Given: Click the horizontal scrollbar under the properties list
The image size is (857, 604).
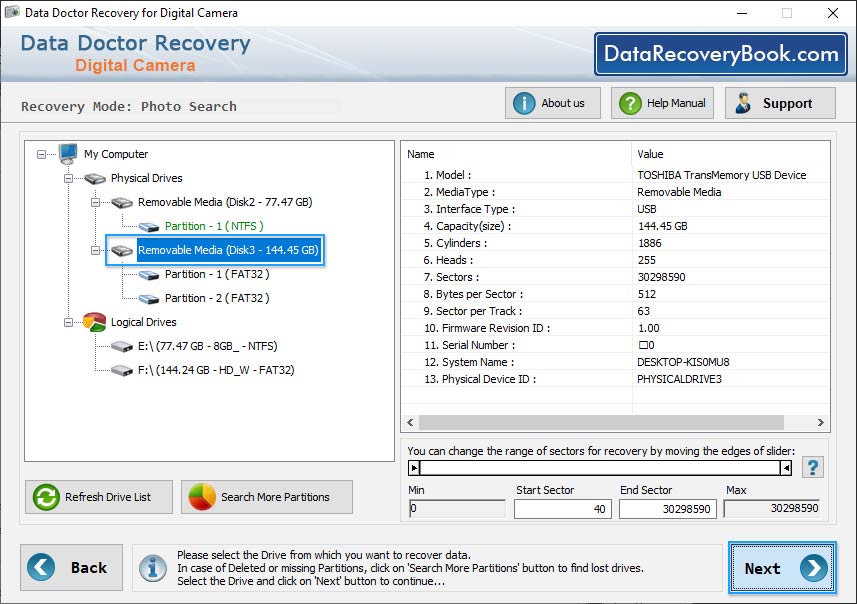Looking at the screenshot, I should (x=600, y=422).
